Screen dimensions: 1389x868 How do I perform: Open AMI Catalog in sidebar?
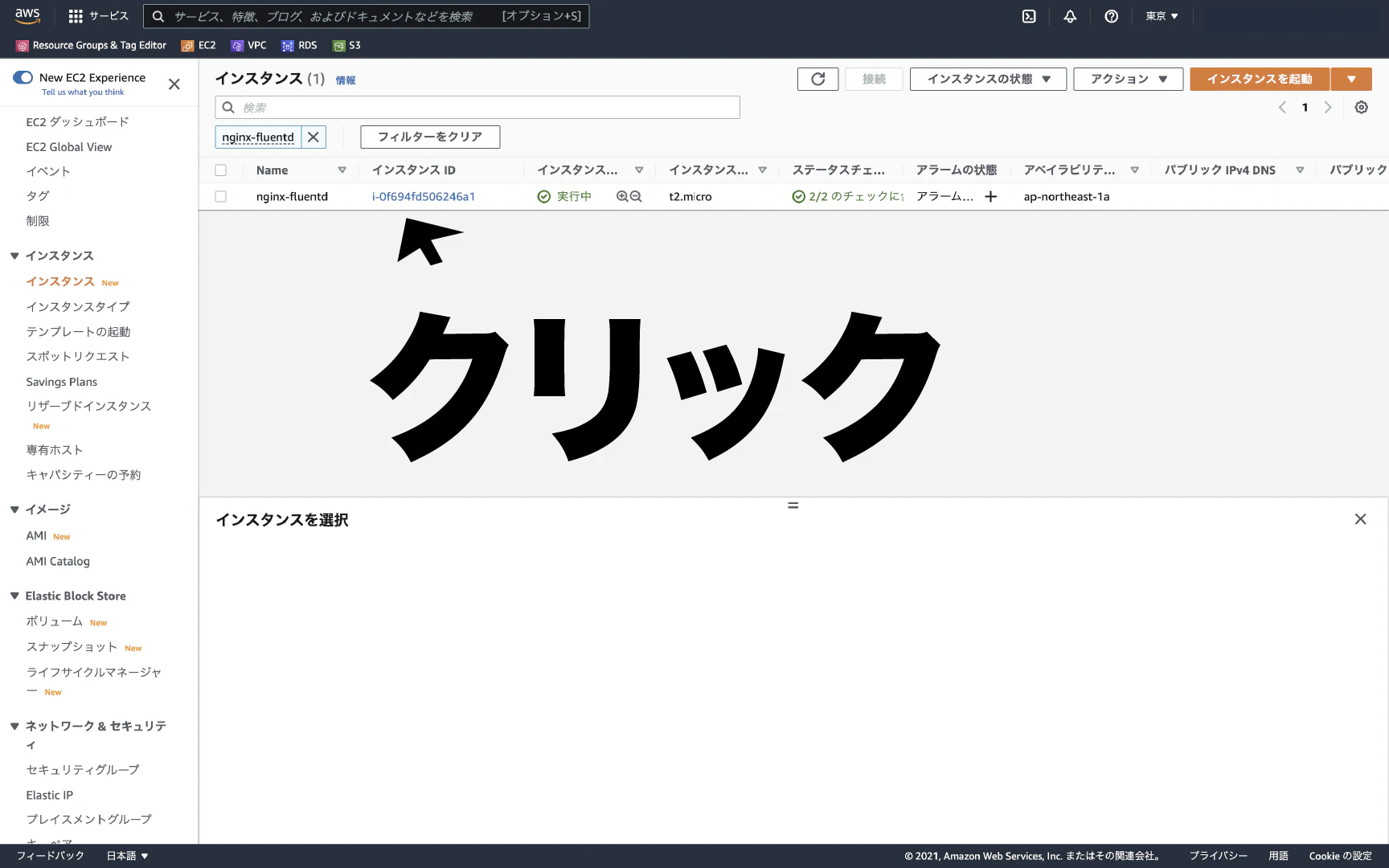coord(58,561)
